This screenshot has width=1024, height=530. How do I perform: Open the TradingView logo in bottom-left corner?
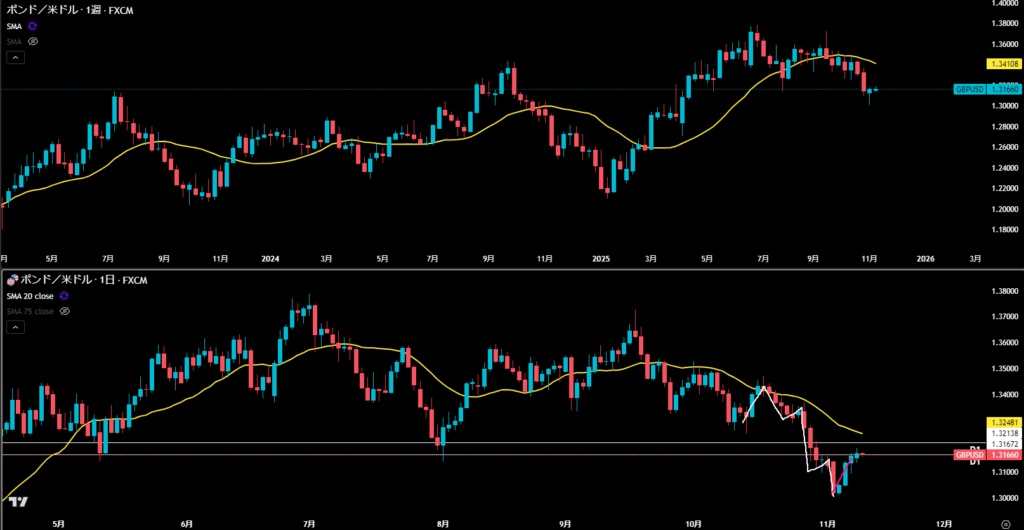(17, 502)
